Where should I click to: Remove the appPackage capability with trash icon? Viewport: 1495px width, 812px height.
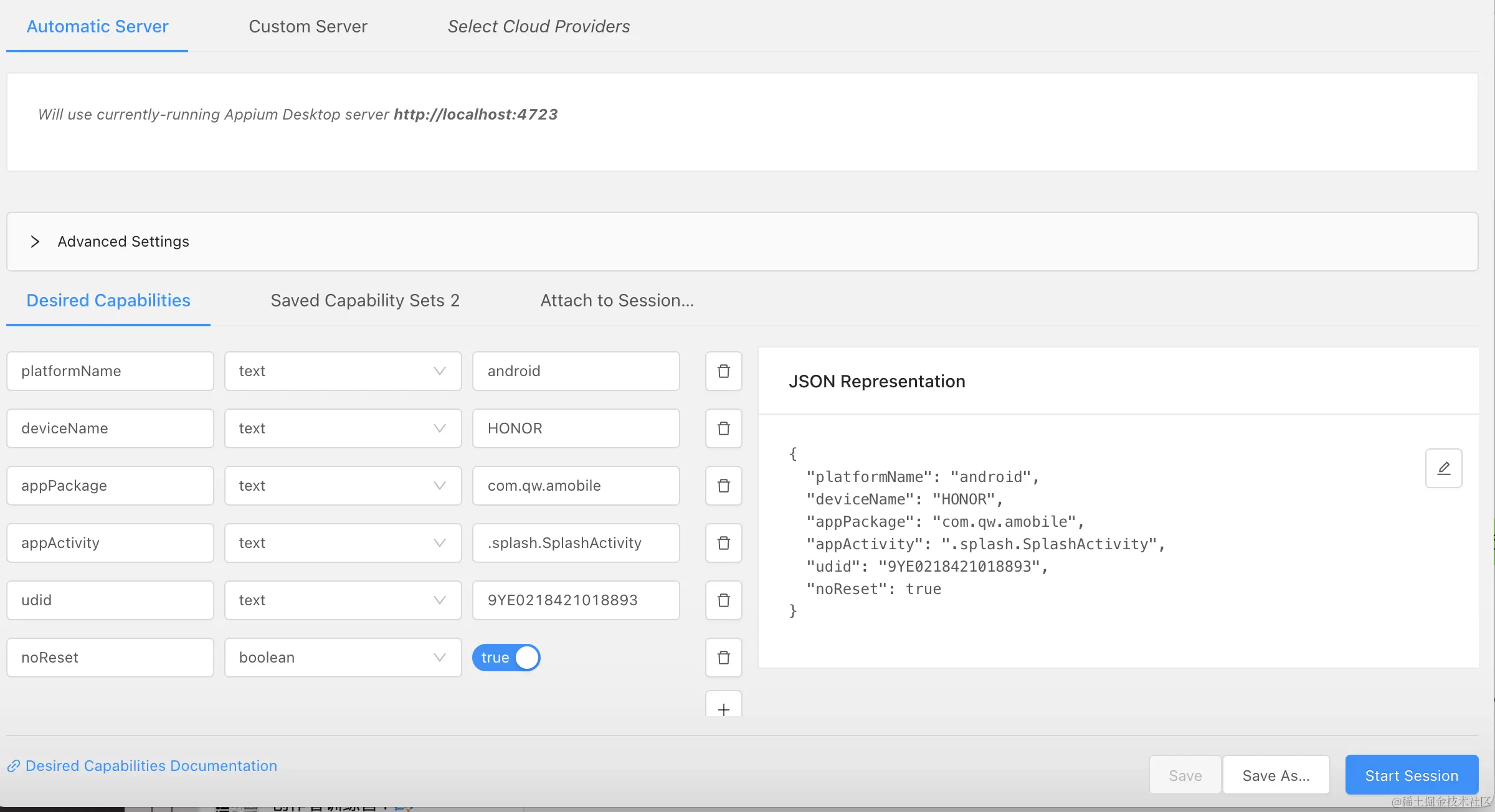click(x=723, y=486)
